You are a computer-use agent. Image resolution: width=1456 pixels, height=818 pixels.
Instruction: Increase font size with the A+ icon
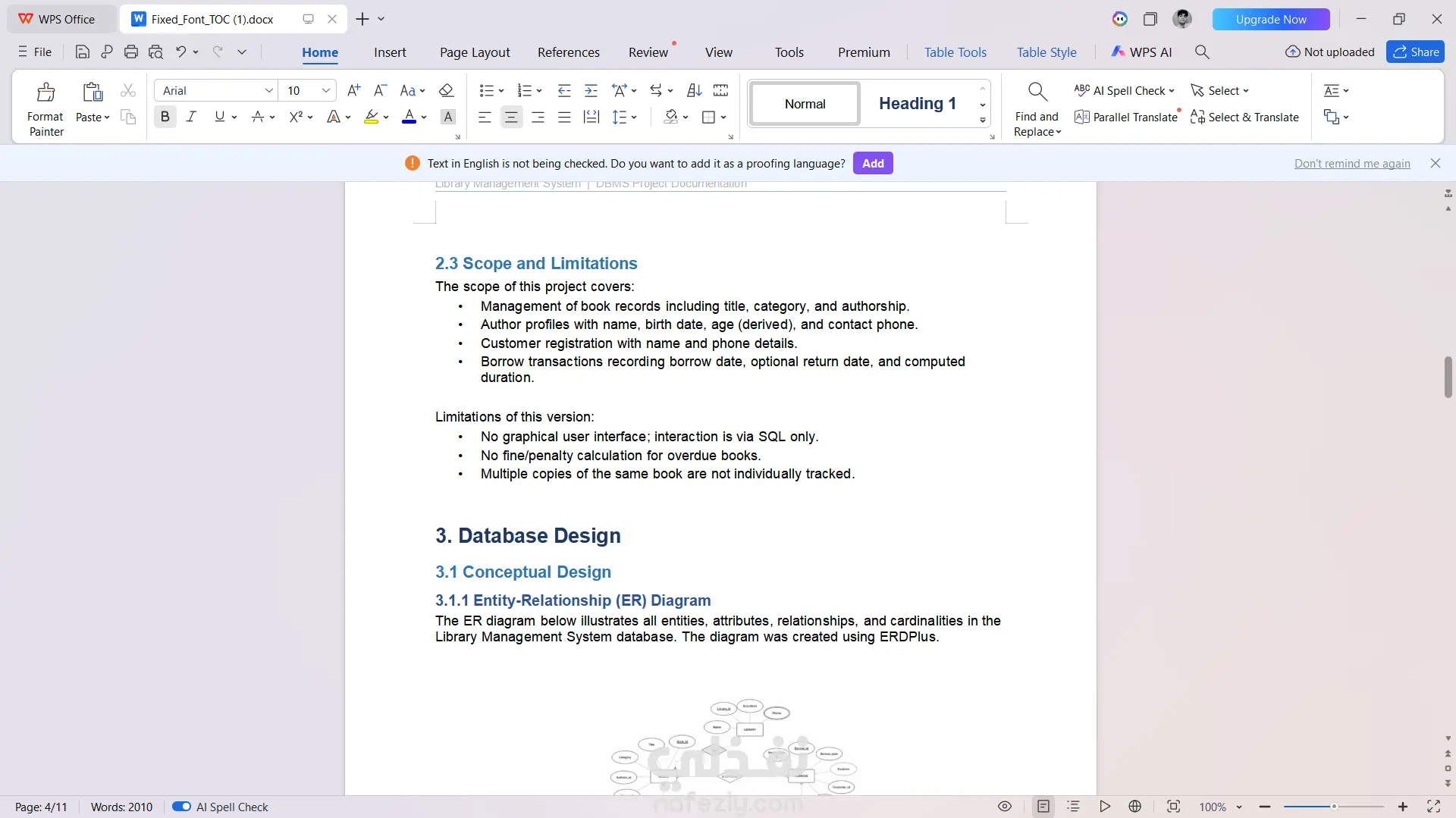353,90
